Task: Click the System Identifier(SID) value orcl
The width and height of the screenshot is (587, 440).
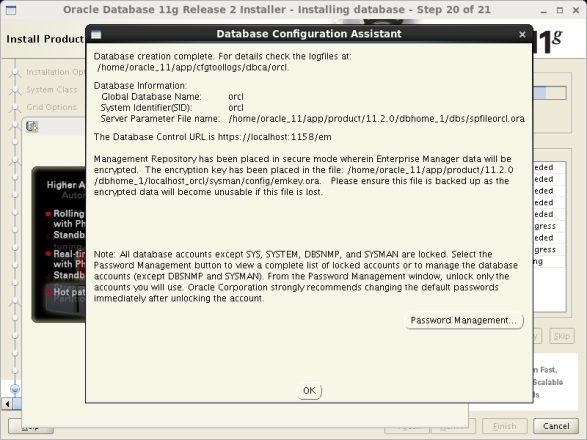Action: (x=236, y=108)
